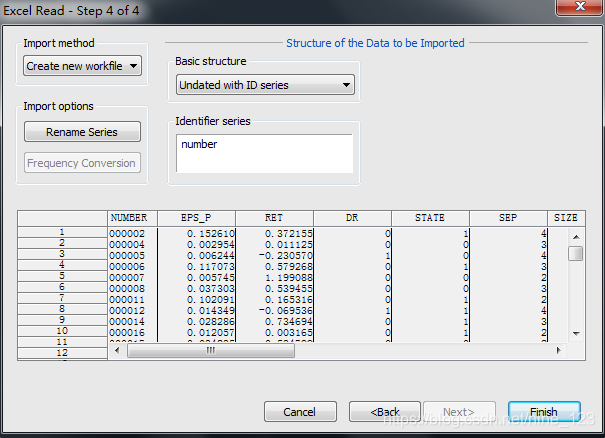The image size is (605, 438).
Task: Select the NUMBER column header
Action: (x=132, y=218)
